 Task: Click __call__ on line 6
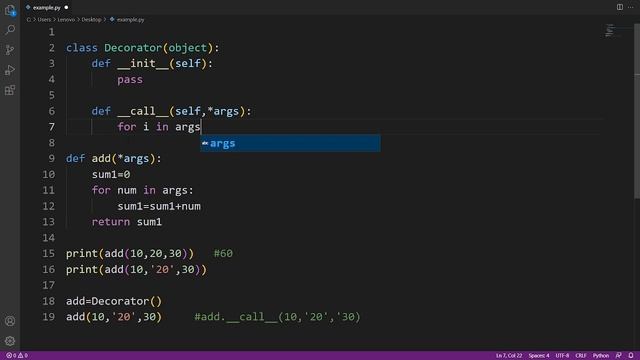[x=143, y=111]
